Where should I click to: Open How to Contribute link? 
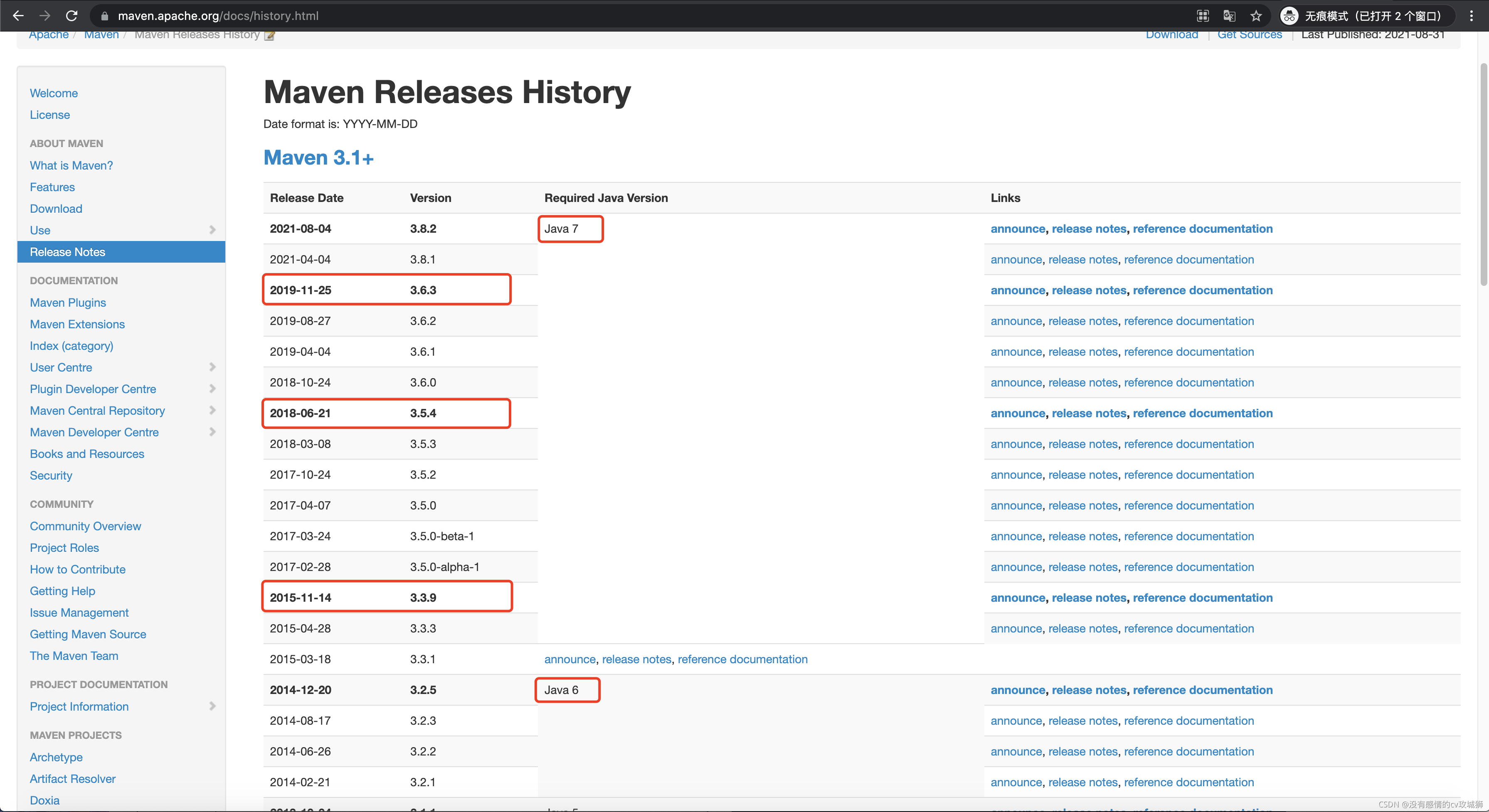coord(77,569)
